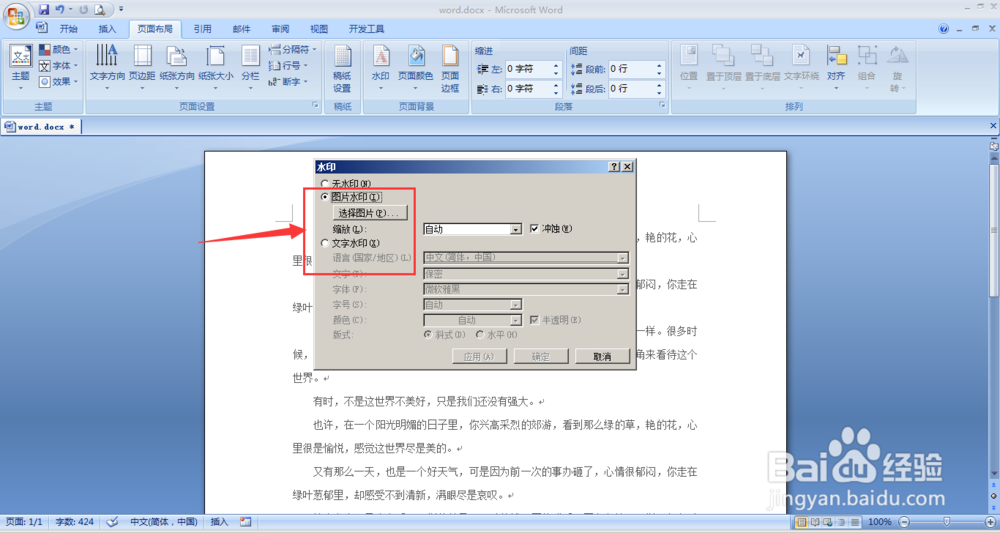Select the 文字水印 radio button

[x=325, y=243]
